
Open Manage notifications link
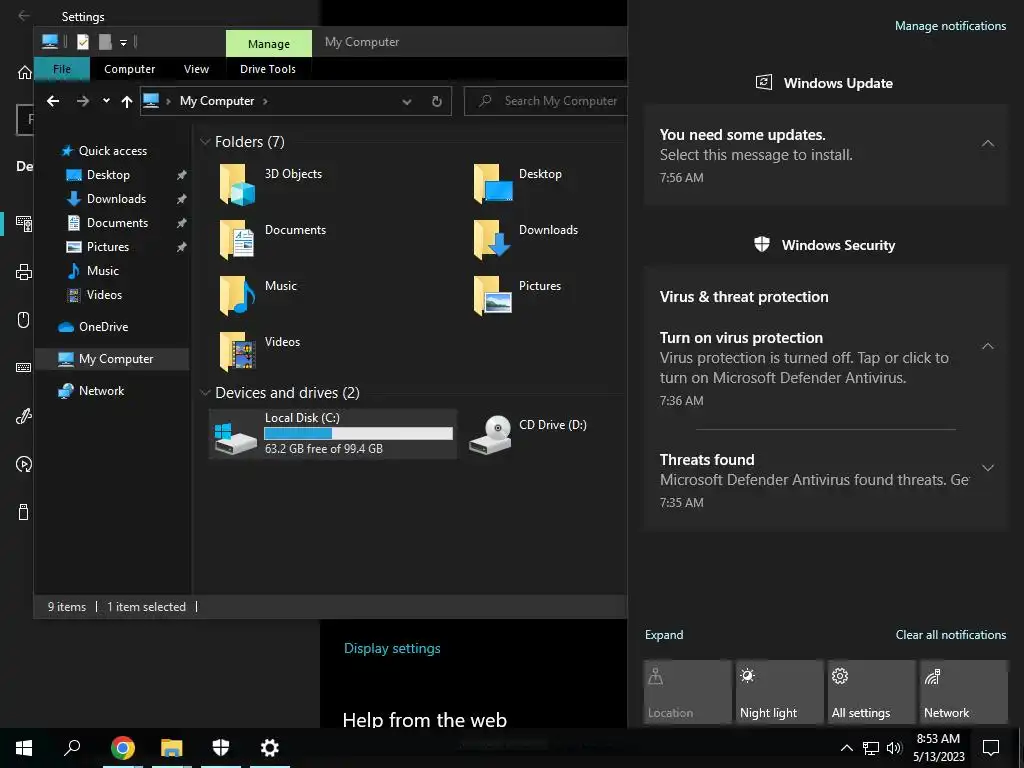pyautogui.click(x=950, y=26)
